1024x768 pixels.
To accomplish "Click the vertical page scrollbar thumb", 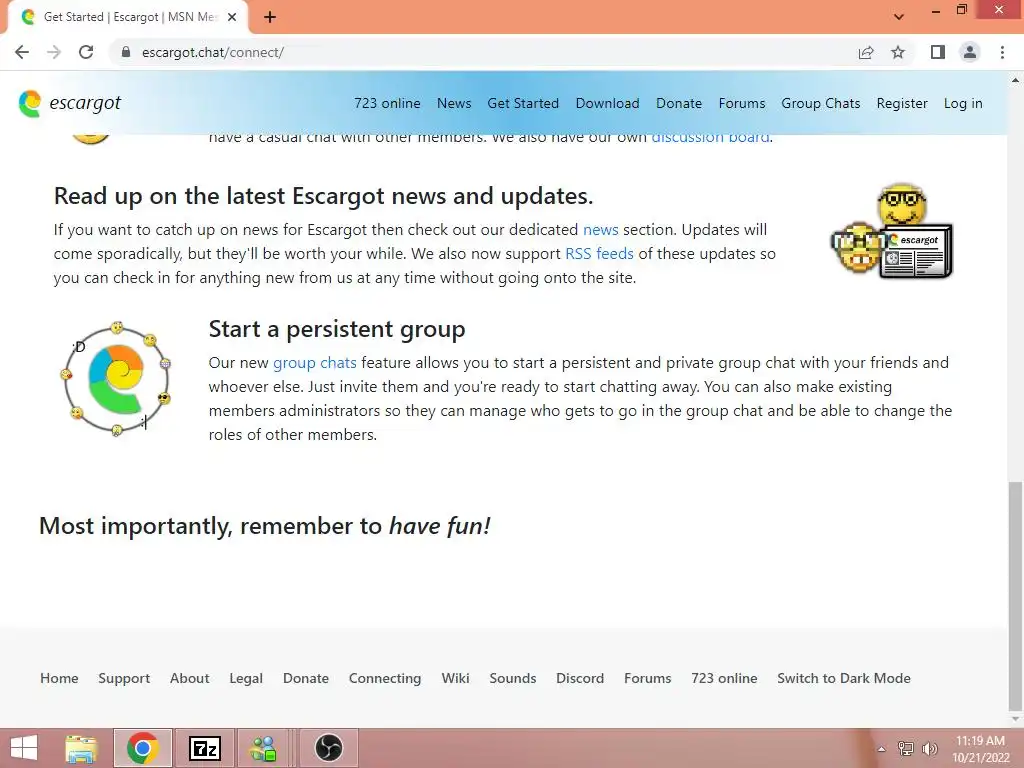I will pyautogui.click(x=1015, y=596).
